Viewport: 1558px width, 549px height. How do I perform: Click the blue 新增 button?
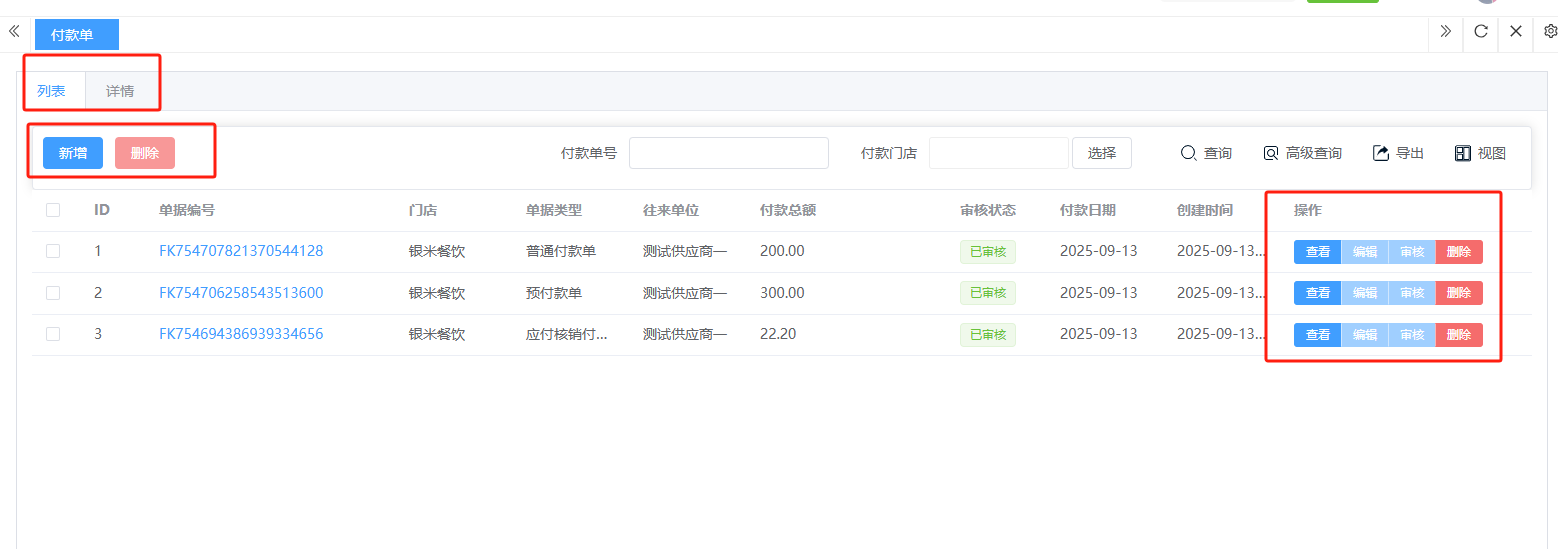pos(73,153)
